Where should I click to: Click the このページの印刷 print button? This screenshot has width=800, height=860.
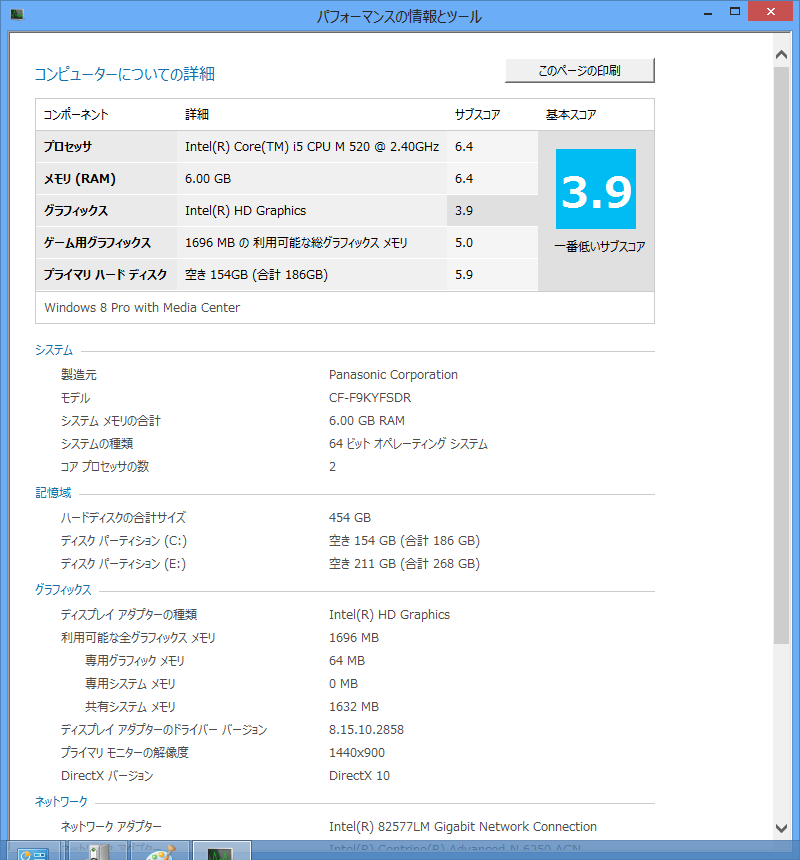[580, 71]
